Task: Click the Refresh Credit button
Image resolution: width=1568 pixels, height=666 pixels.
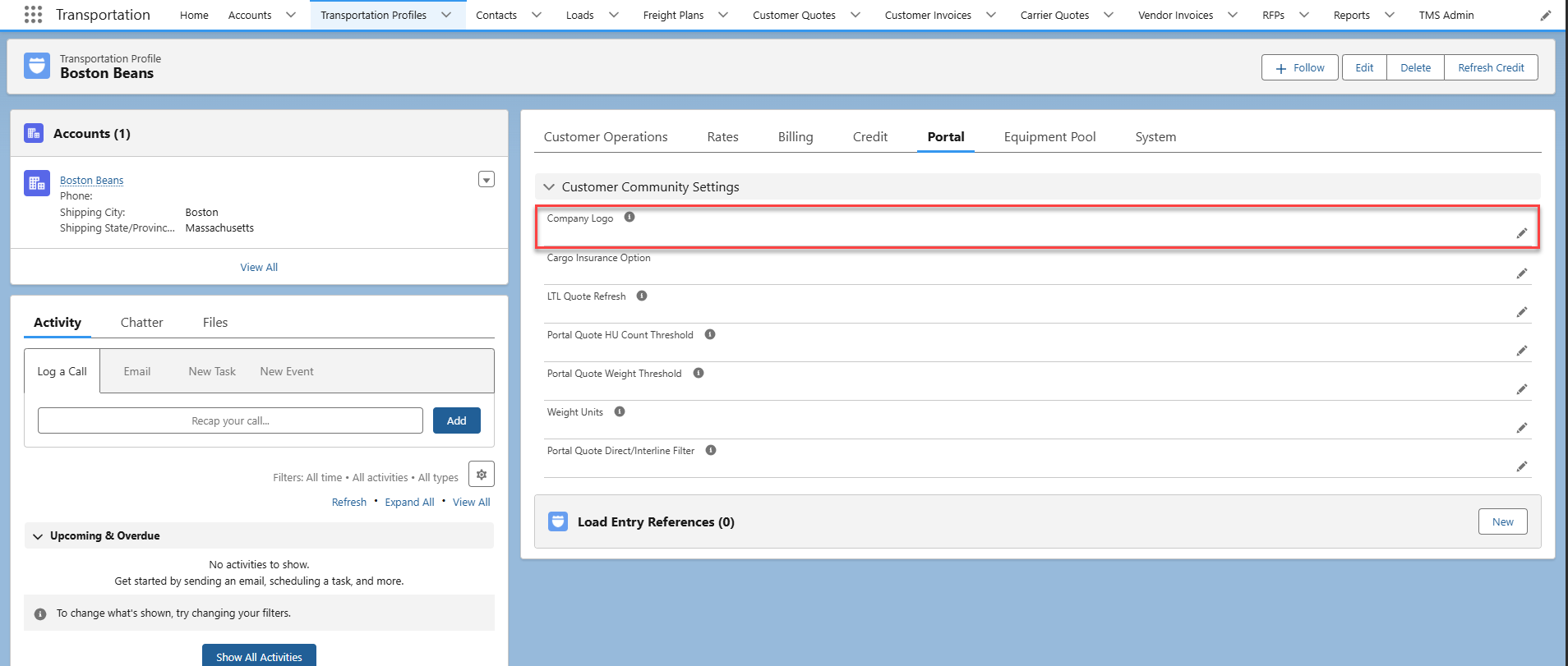Action: pyautogui.click(x=1491, y=68)
